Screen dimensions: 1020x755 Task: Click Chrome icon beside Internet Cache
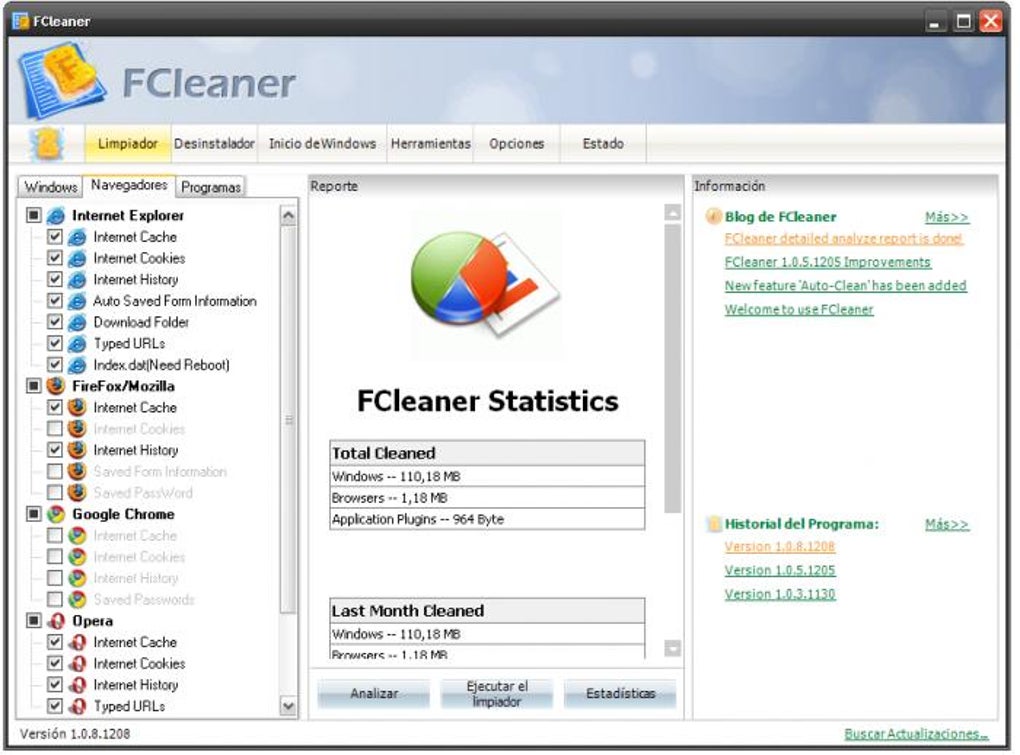click(77, 535)
